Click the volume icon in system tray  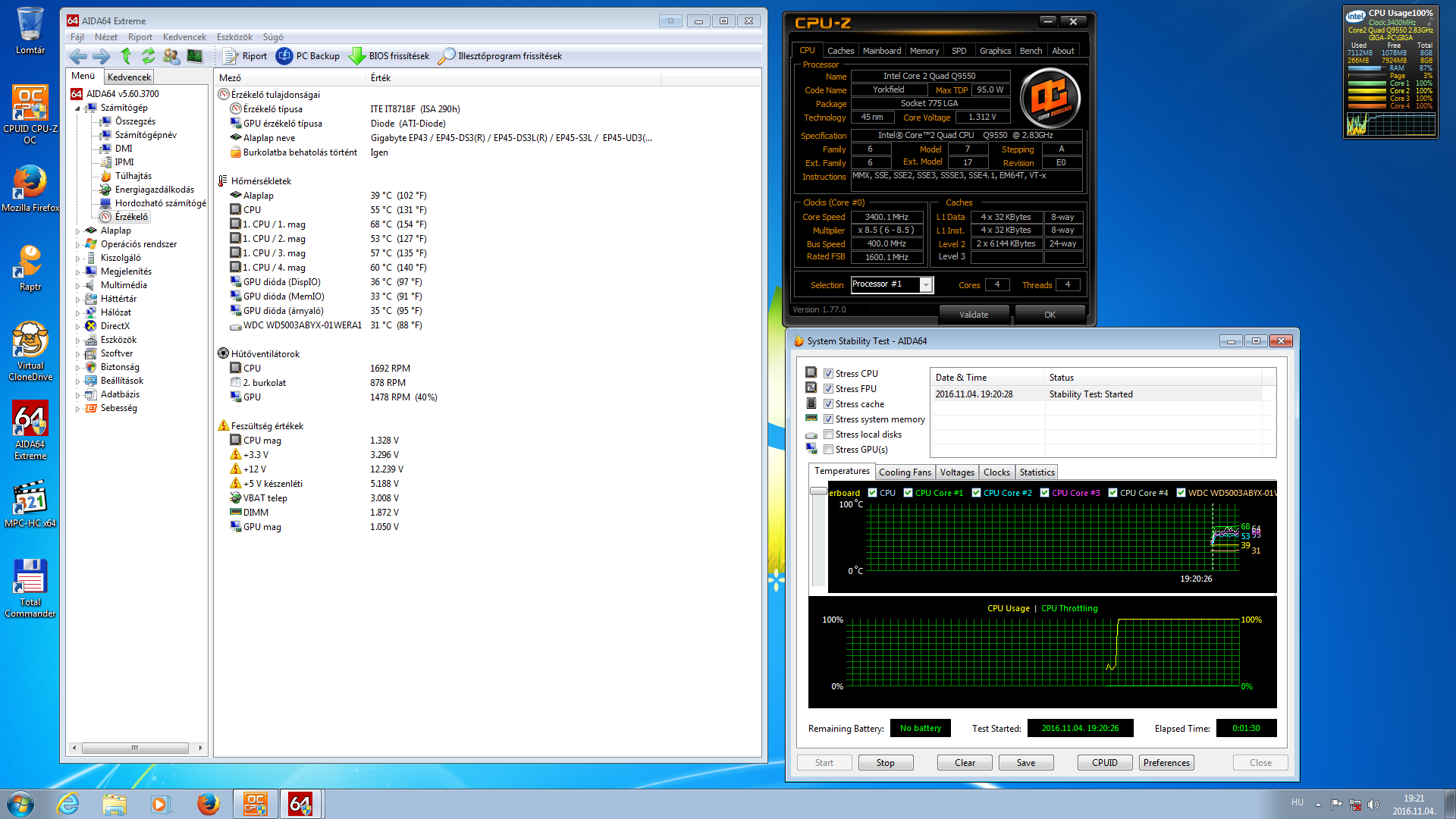tap(1373, 805)
